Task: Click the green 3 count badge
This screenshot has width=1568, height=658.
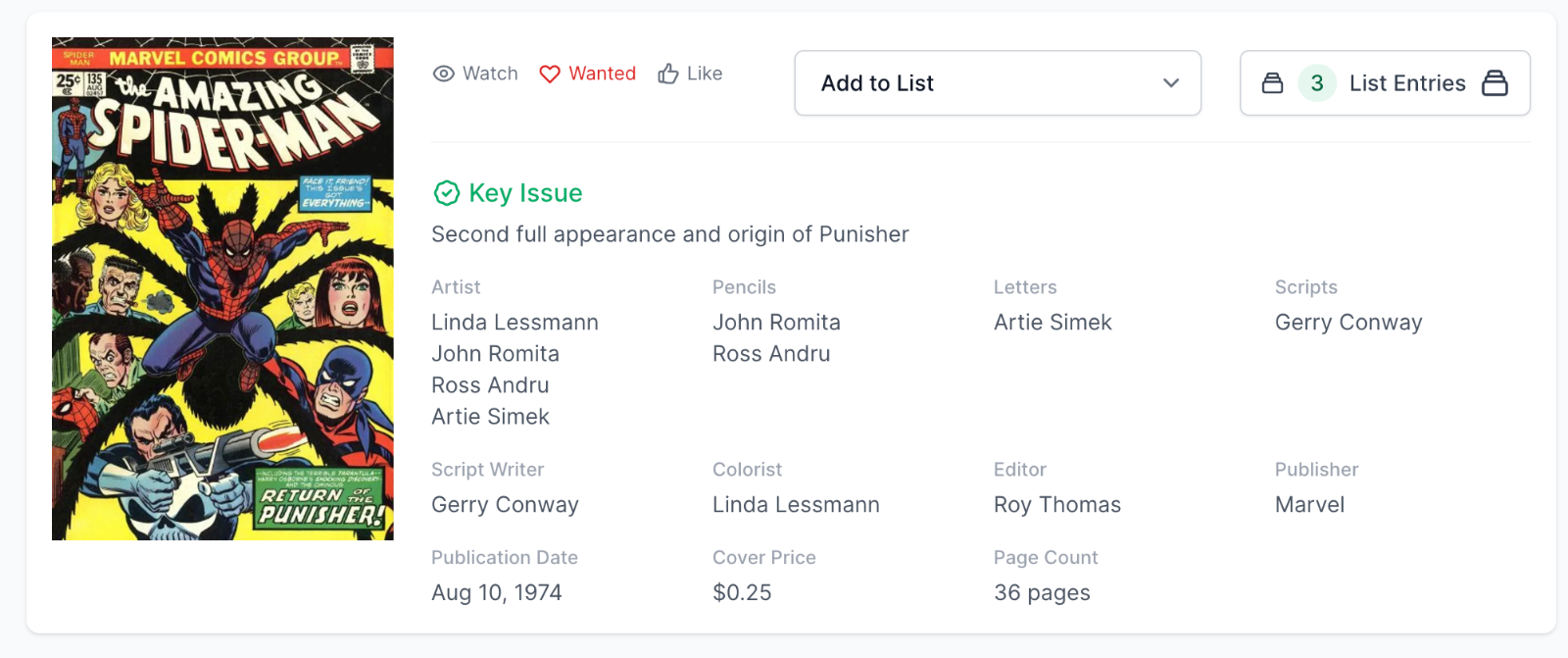Action: [x=1317, y=83]
